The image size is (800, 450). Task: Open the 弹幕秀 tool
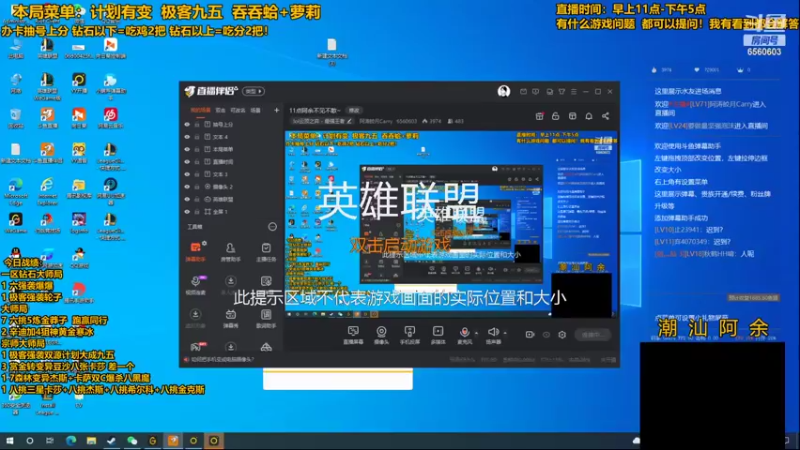231,318
